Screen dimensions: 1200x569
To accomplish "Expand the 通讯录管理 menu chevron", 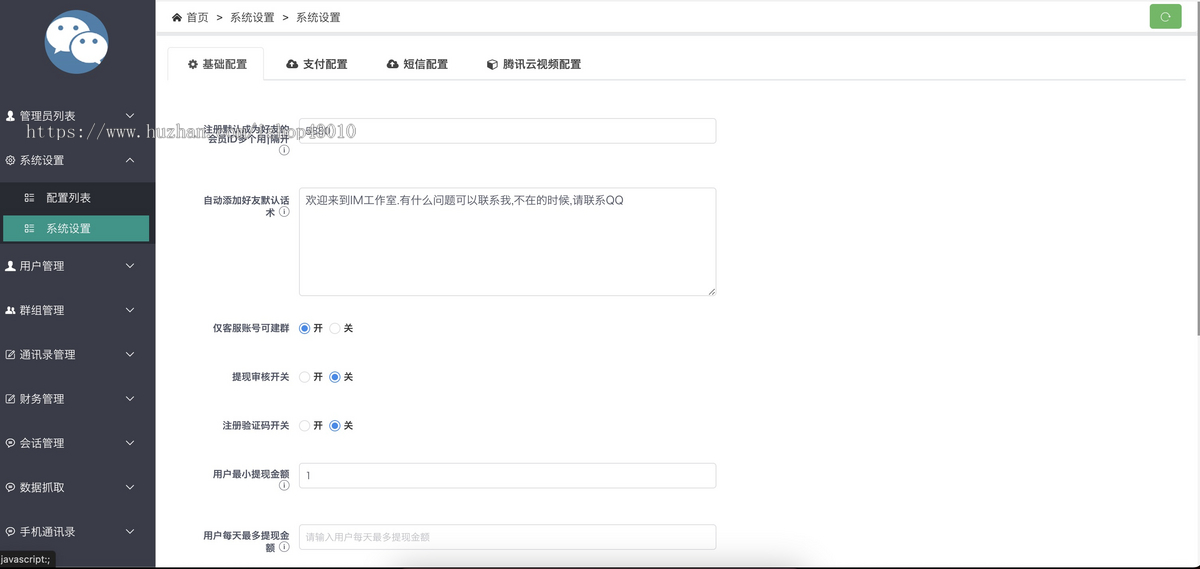I will 130,354.
